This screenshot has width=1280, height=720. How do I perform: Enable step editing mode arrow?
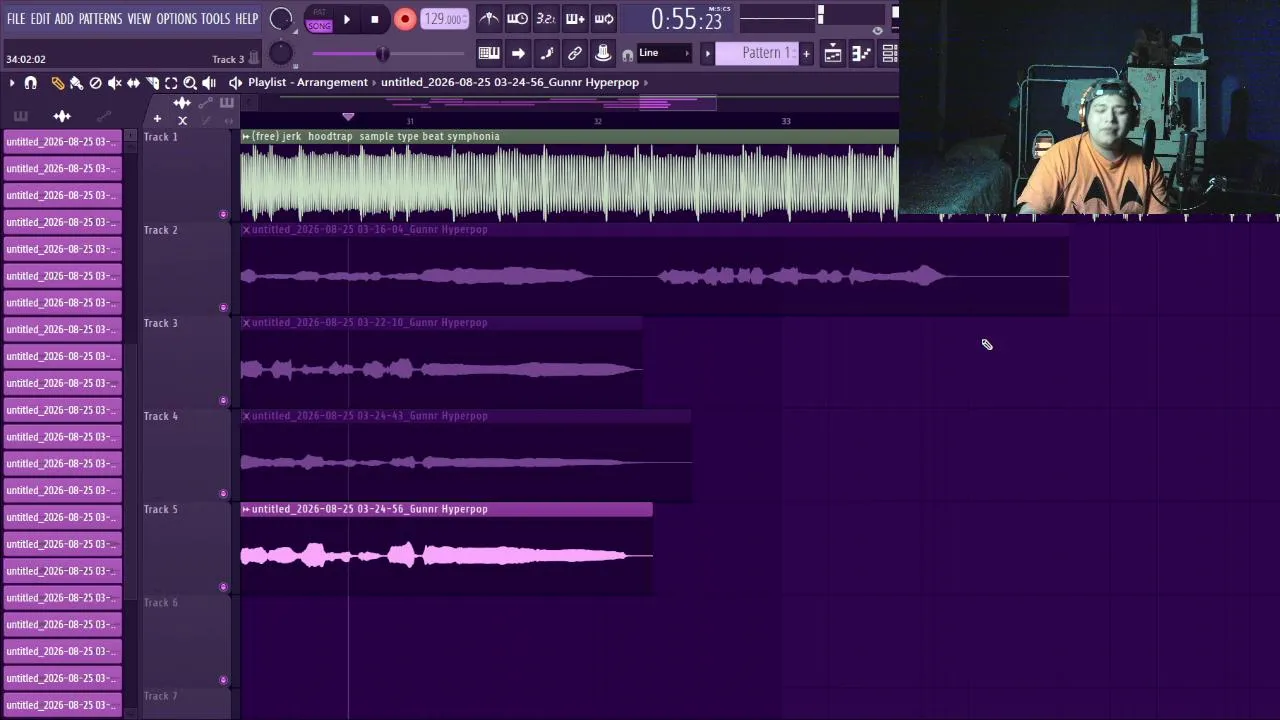tap(518, 53)
